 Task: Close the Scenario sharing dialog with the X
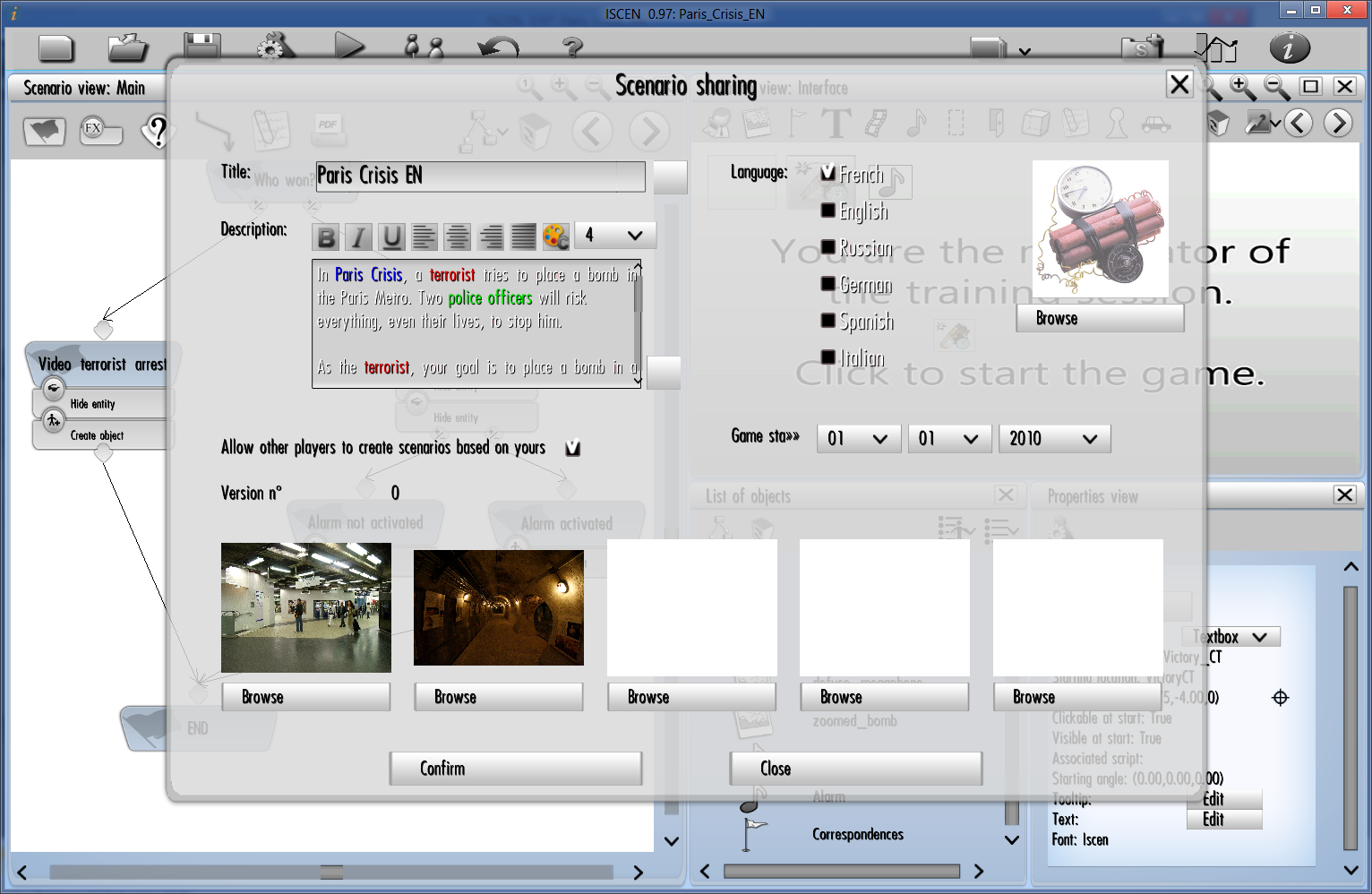pyautogui.click(x=1180, y=85)
